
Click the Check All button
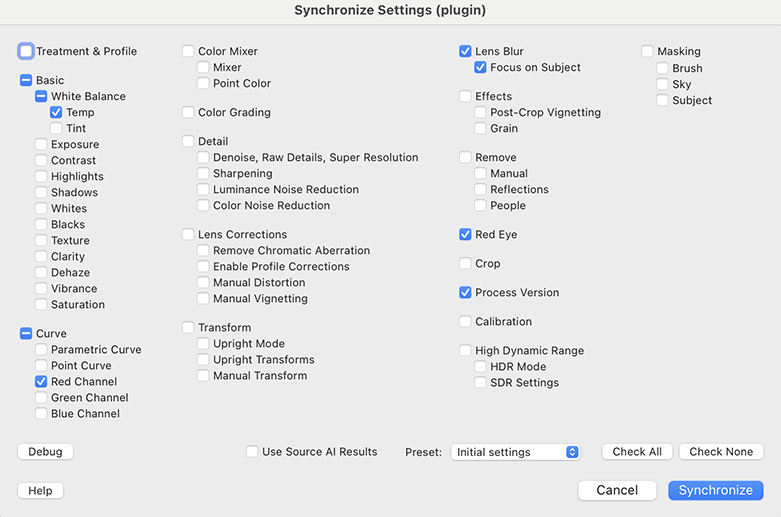point(637,452)
